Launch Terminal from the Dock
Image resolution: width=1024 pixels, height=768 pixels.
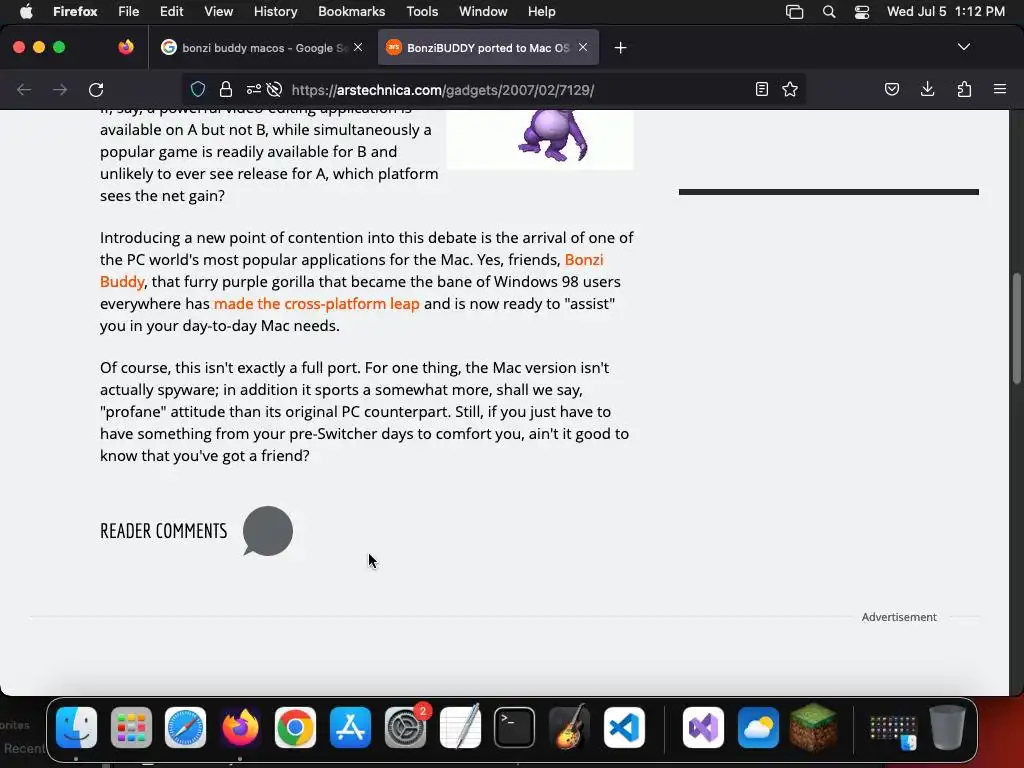pos(515,728)
